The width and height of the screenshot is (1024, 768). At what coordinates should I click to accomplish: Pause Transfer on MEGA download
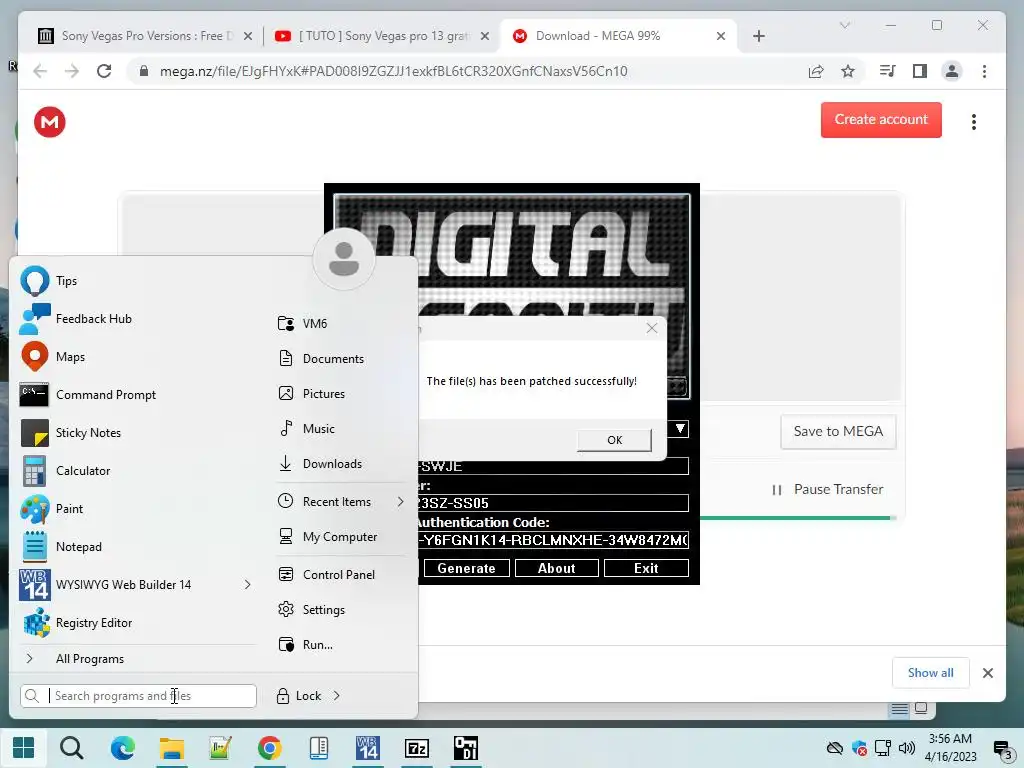click(x=827, y=489)
